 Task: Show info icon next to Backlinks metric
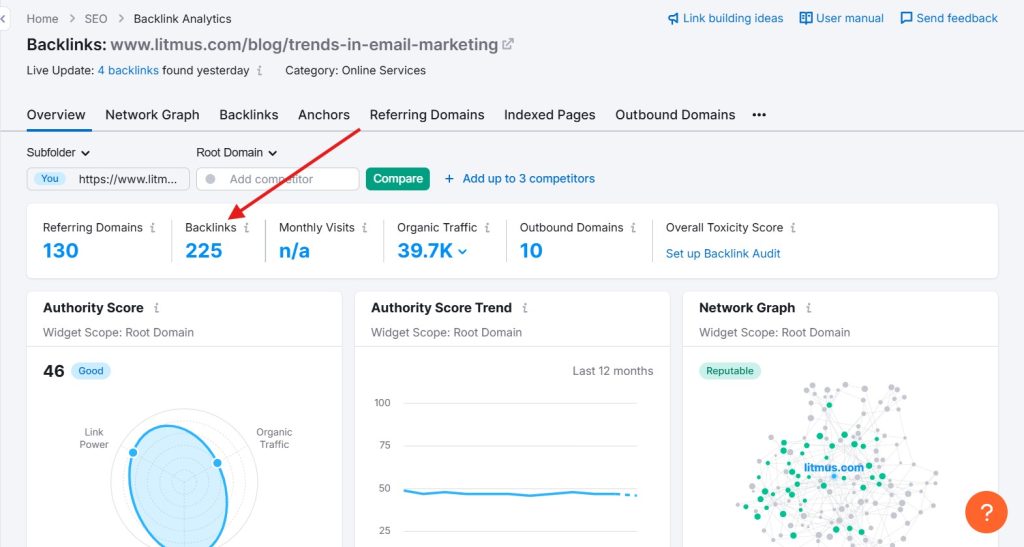pyautogui.click(x=246, y=228)
